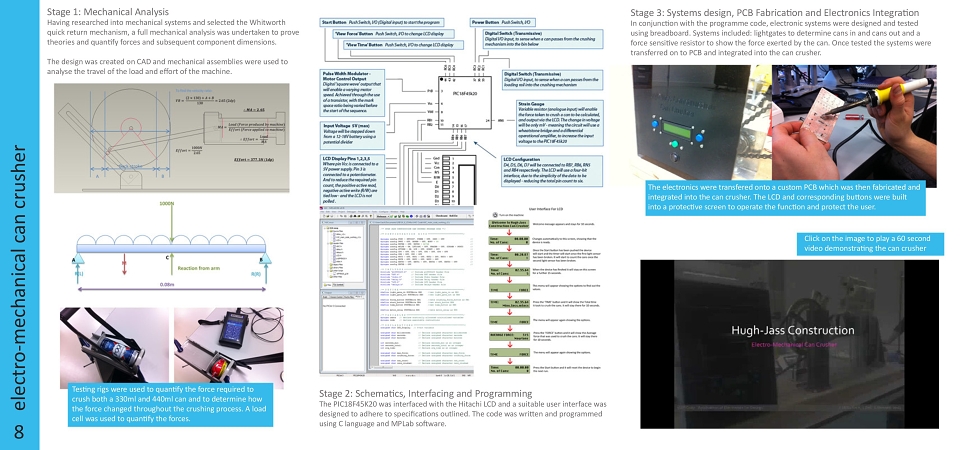Open the MPLab code editor screenshot
The height and width of the screenshot is (450, 960).
pos(397,291)
